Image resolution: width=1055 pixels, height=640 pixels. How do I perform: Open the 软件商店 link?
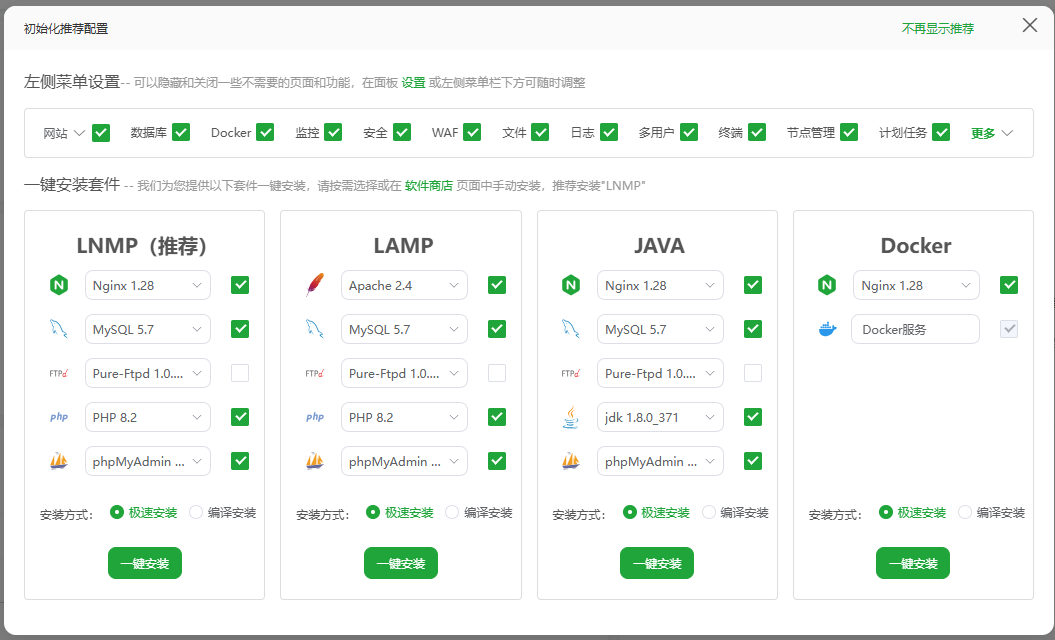[x=429, y=186]
